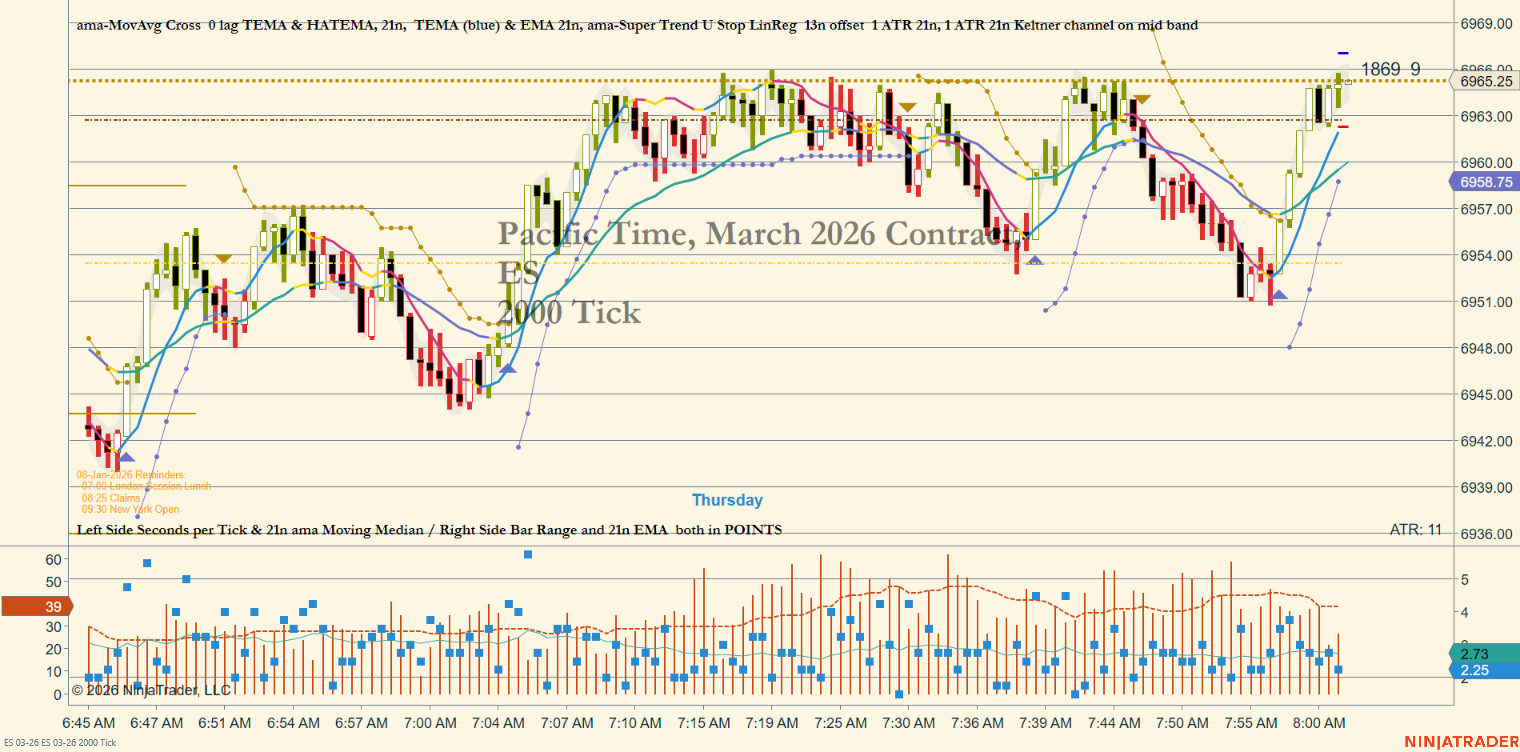Screen dimensions: 1520x752
Task: Click the 6960.00 price axis label
Action: [x=1484, y=162]
